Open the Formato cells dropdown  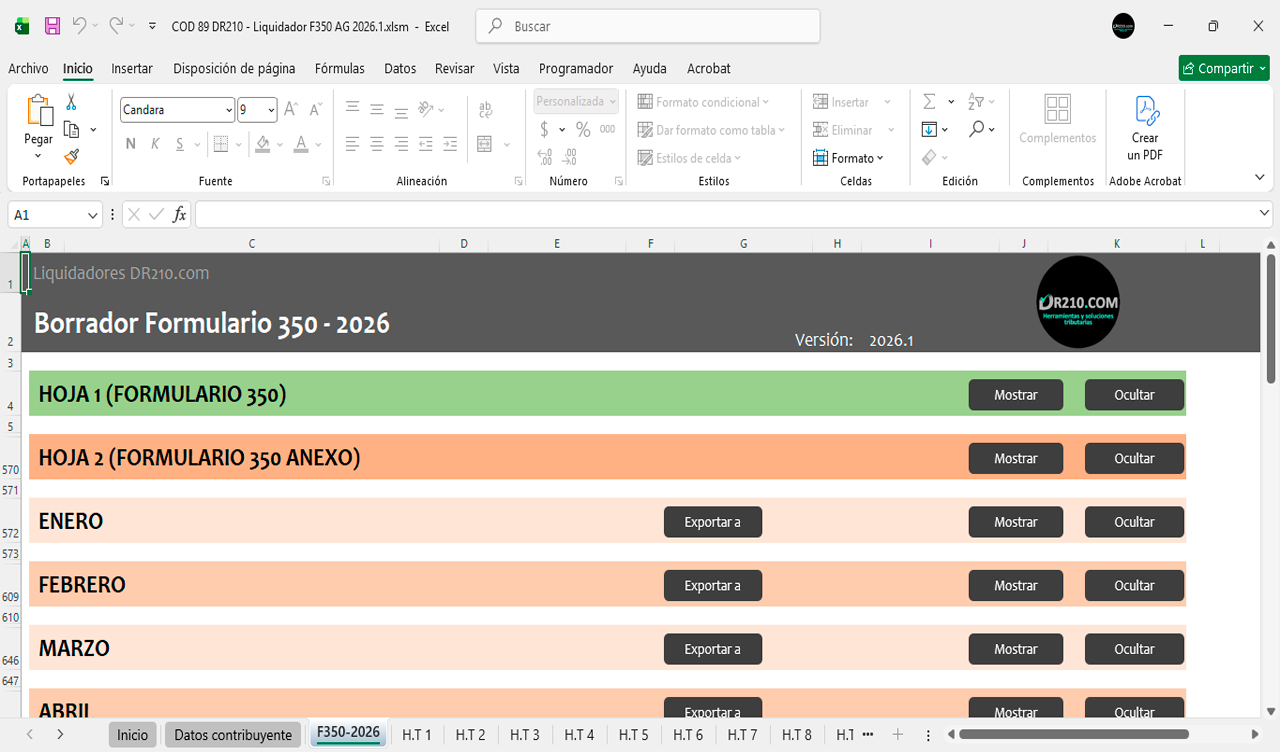[x=849, y=158]
